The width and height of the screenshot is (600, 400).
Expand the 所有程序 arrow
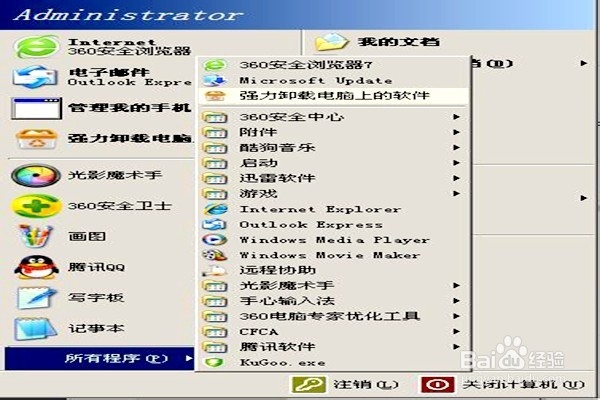[189, 359]
